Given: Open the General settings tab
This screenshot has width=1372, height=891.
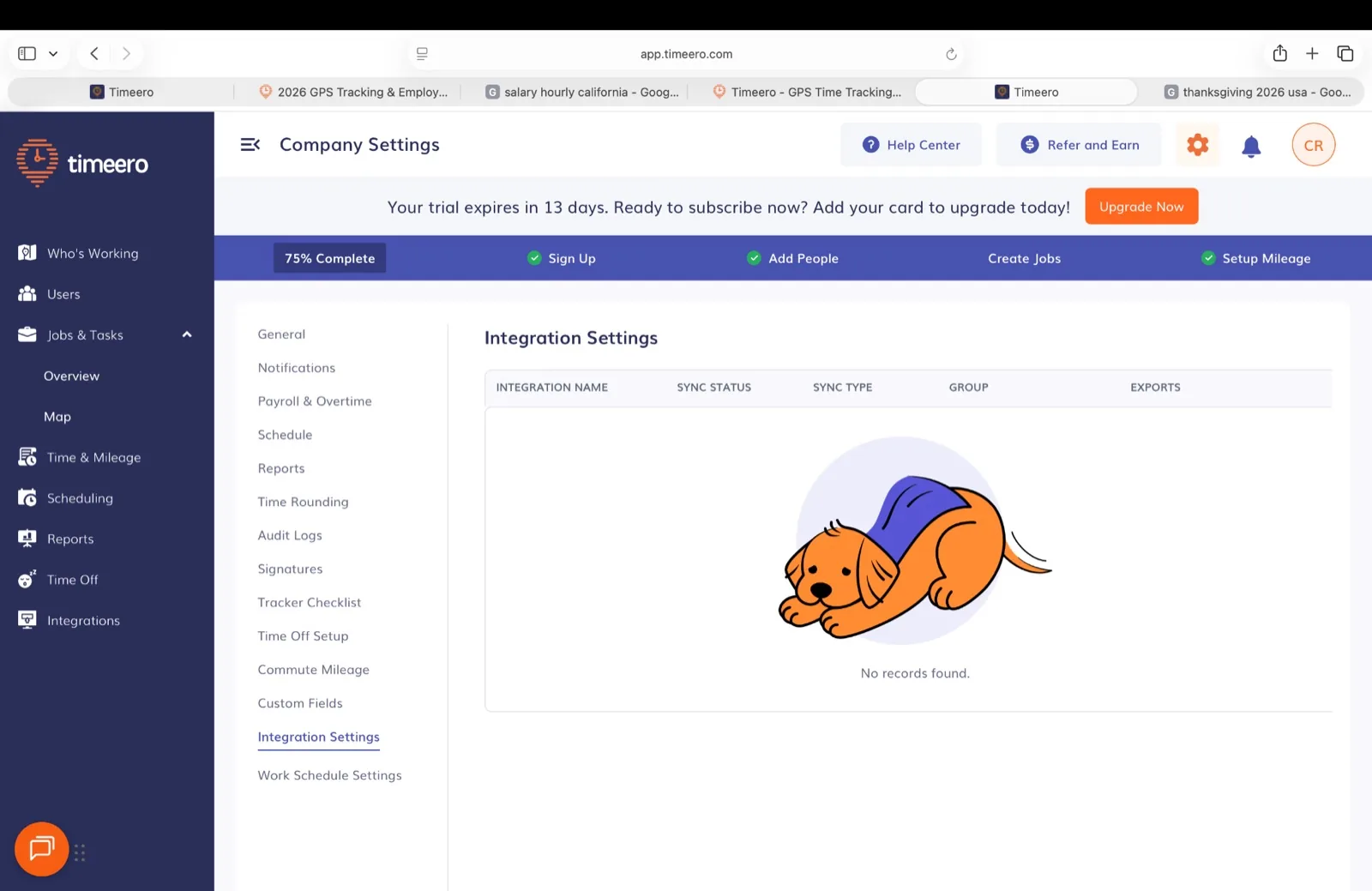Looking at the screenshot, I should 281,334.
